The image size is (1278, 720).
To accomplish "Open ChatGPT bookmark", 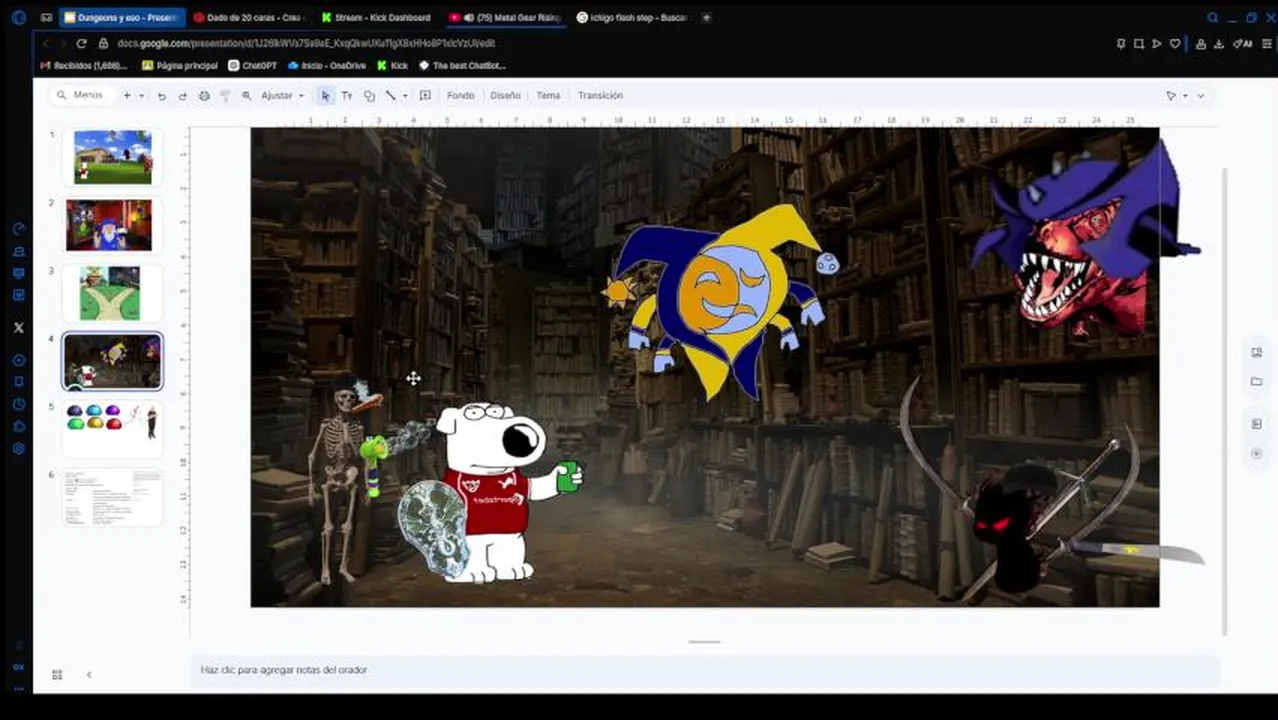I will tap(252, 66).
